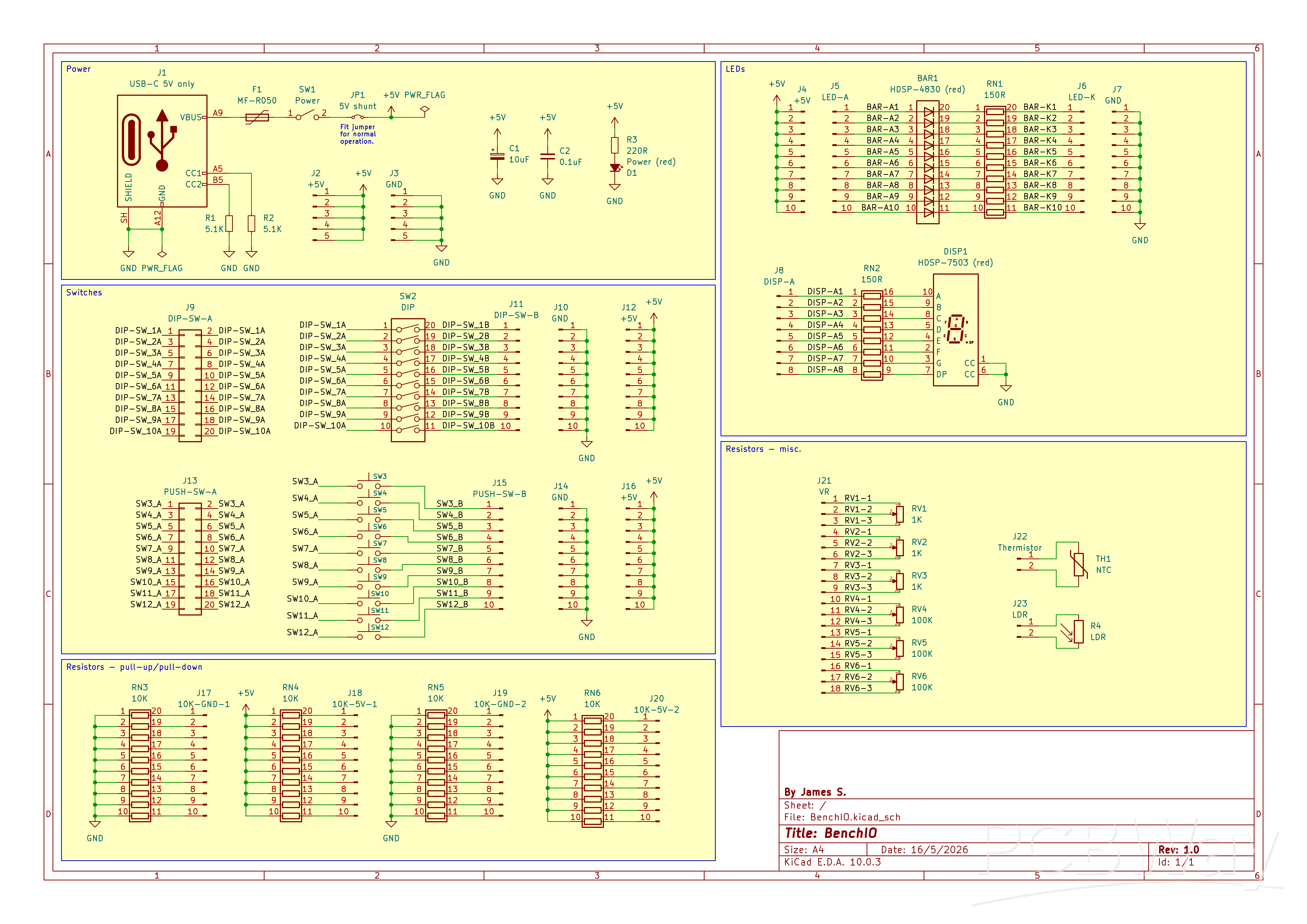The height and width of the screenshot is (924, 1307).
Task: Click the 'LEDs' section label
Action: (x=735, y=69)
